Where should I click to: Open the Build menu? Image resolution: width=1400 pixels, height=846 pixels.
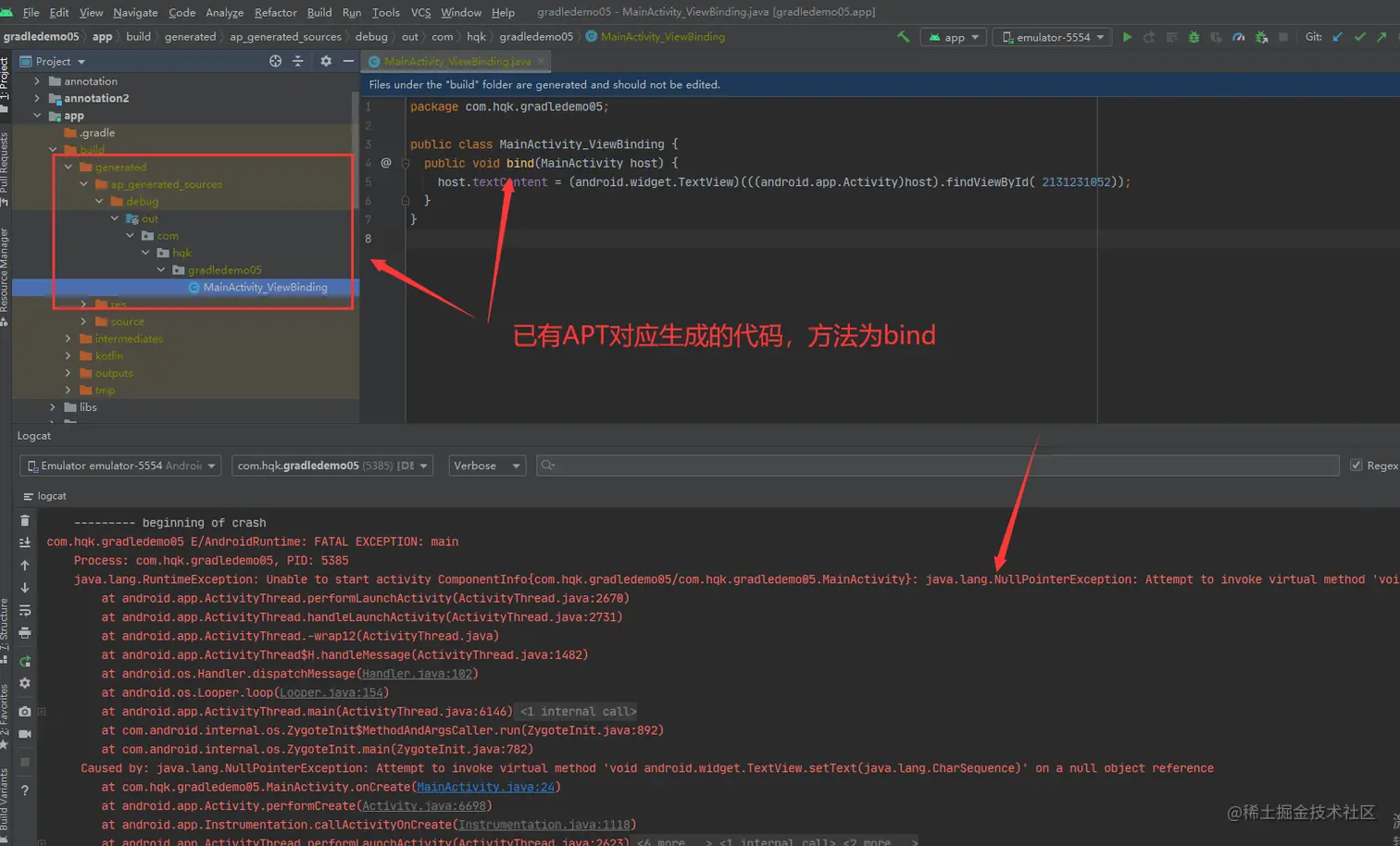[319, 12]
